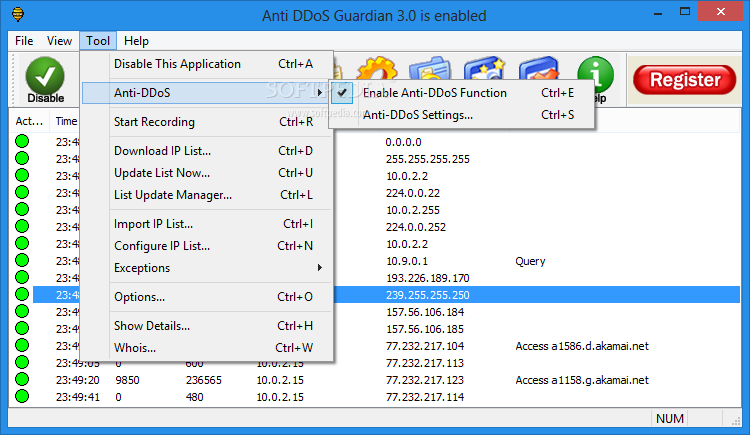Select the 0.0.0.0 address cell
This screenshot has width=750, height=435.
tap(403, 142)
